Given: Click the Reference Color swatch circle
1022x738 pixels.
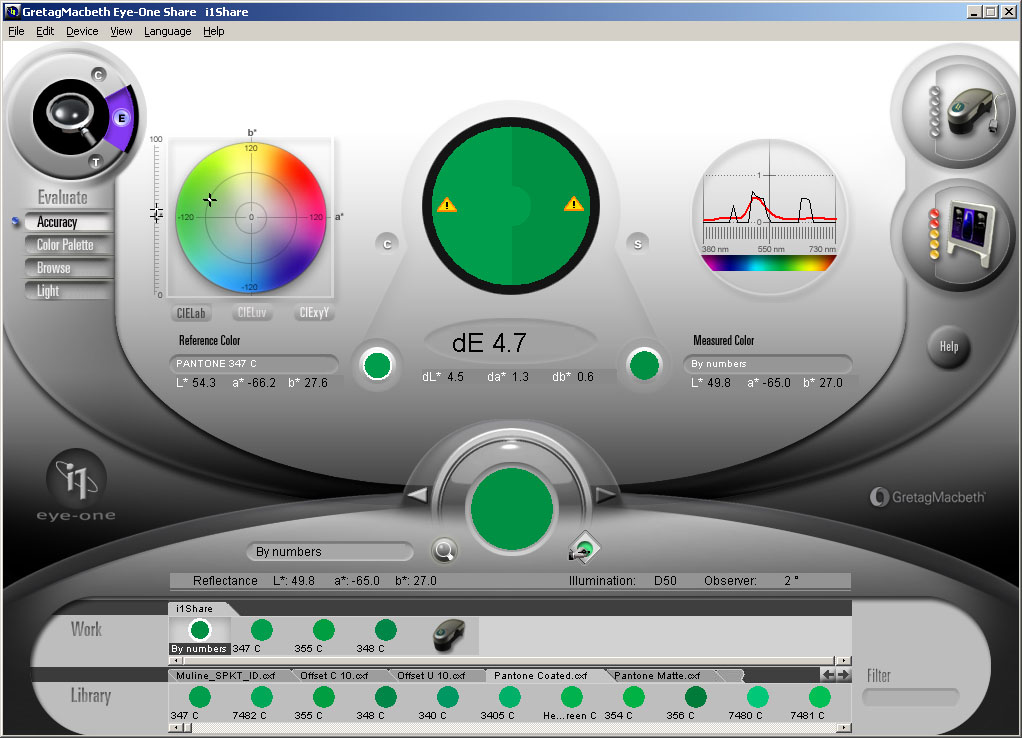Looking at the screenshot, I should pyautogui.click(x=377, y=365).
